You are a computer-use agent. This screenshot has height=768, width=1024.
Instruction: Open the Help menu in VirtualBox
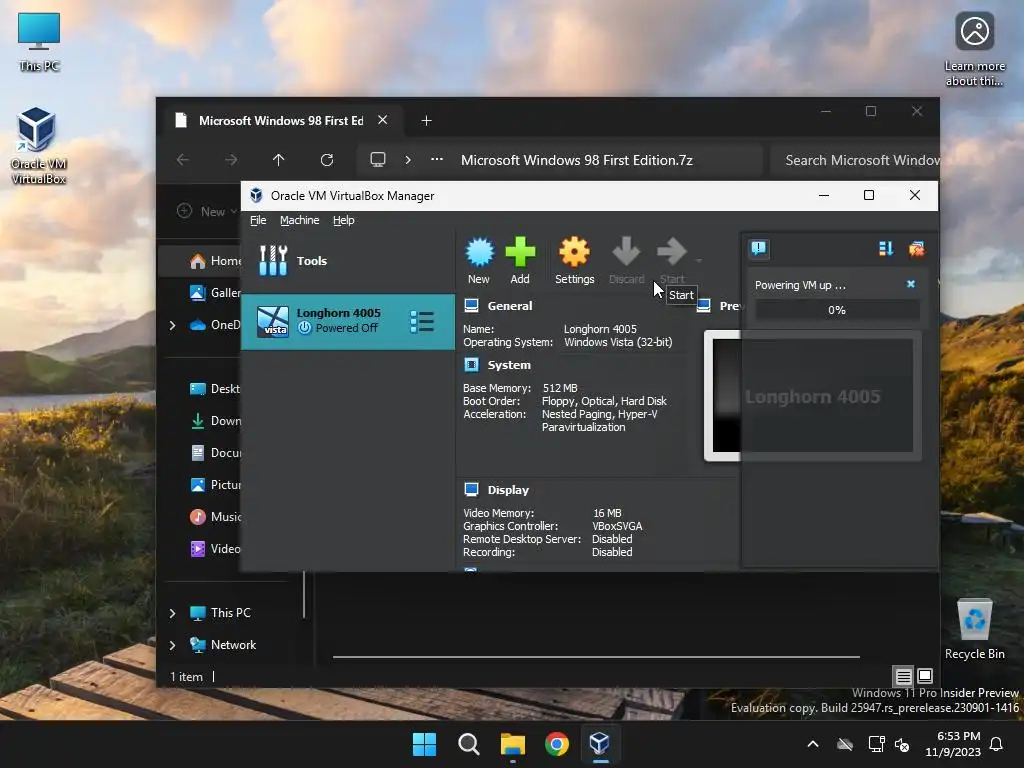344,220
